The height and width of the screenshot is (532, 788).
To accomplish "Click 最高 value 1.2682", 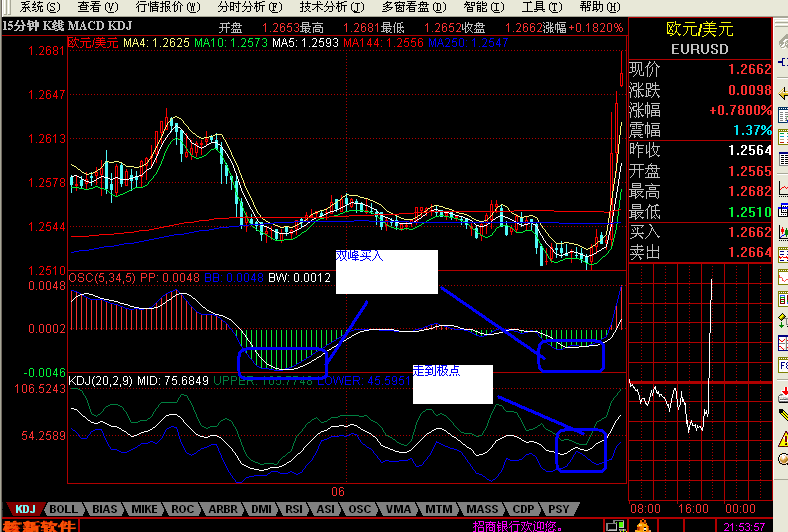I will pos(749,191).
